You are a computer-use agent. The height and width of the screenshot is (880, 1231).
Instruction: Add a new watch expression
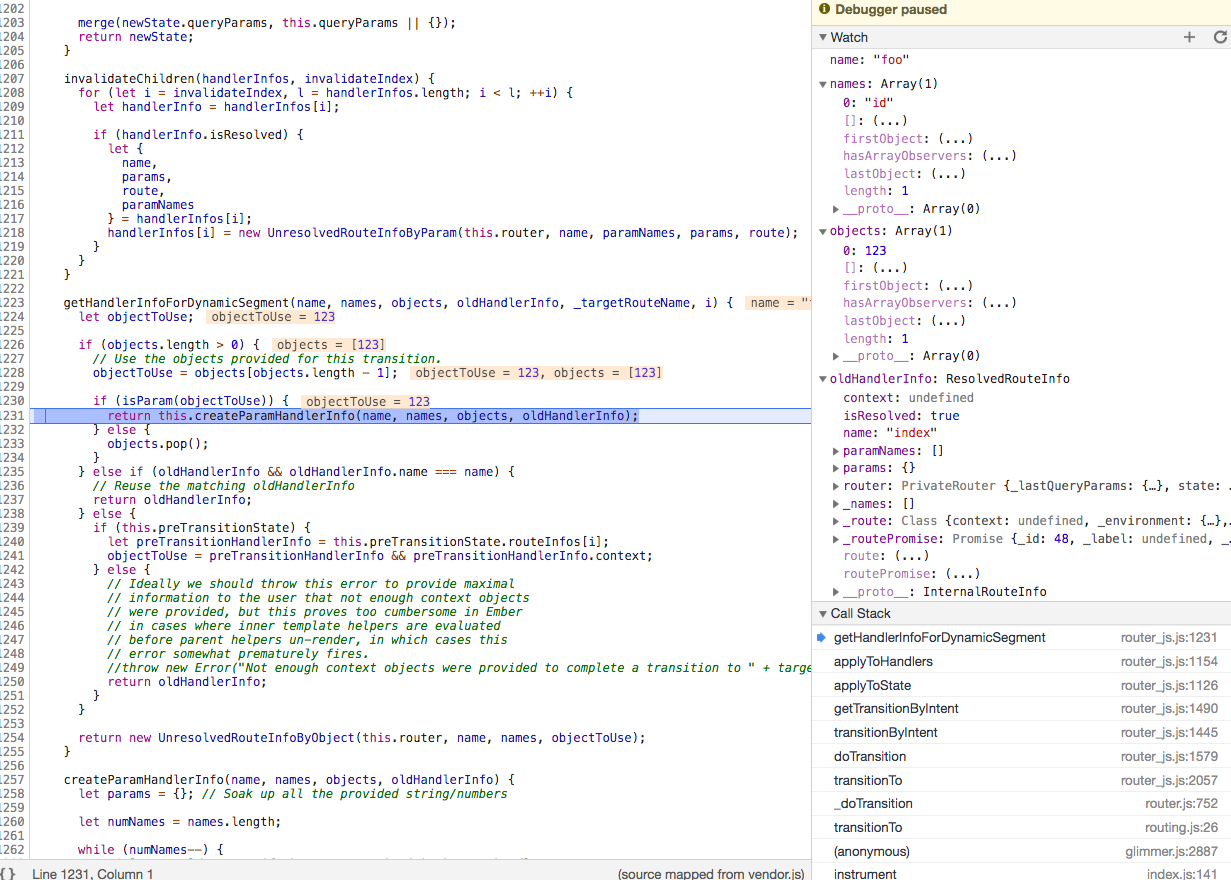click(x=1189, y=36)
